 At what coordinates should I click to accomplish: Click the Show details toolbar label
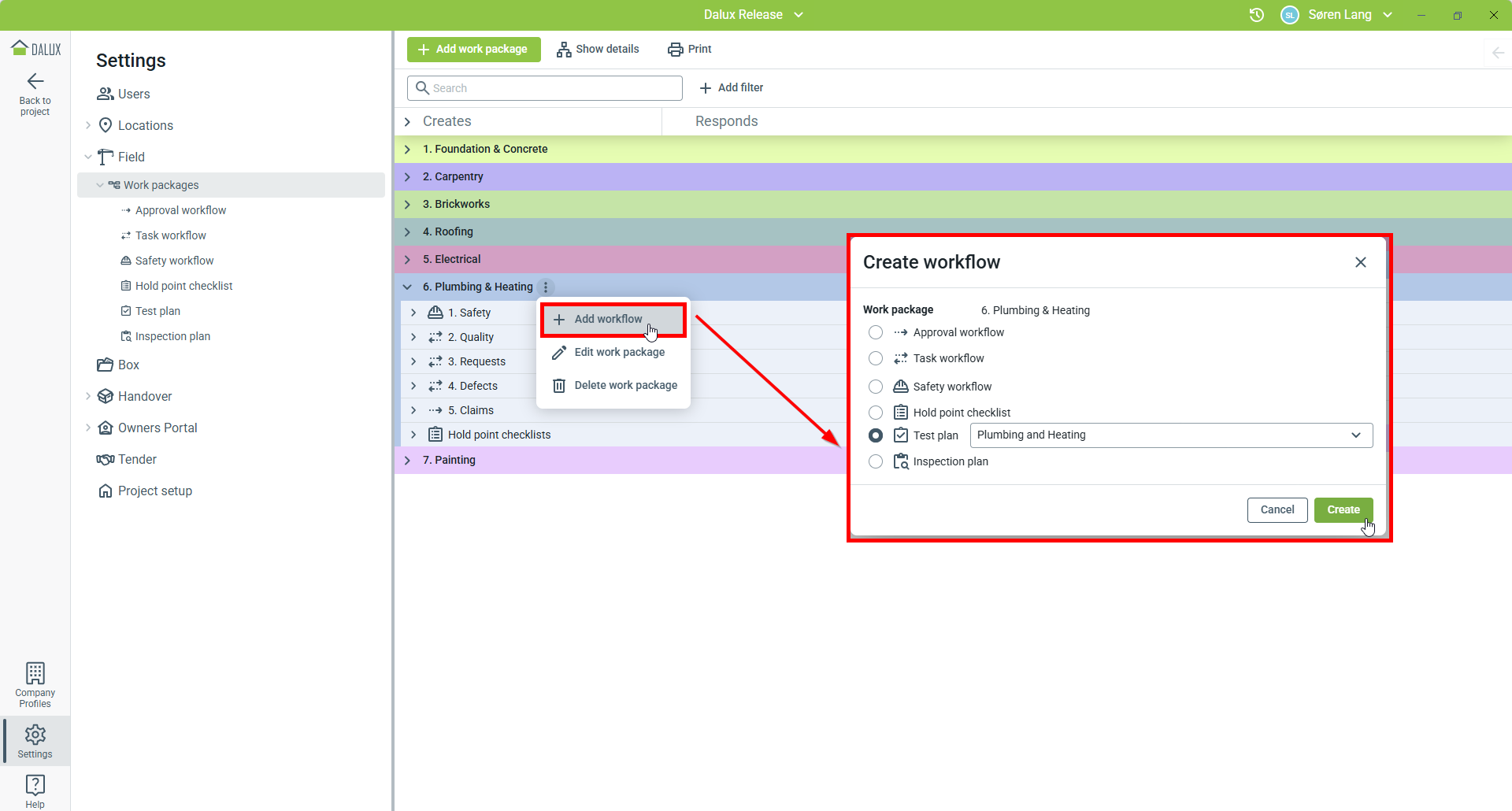tap(607, 49)
